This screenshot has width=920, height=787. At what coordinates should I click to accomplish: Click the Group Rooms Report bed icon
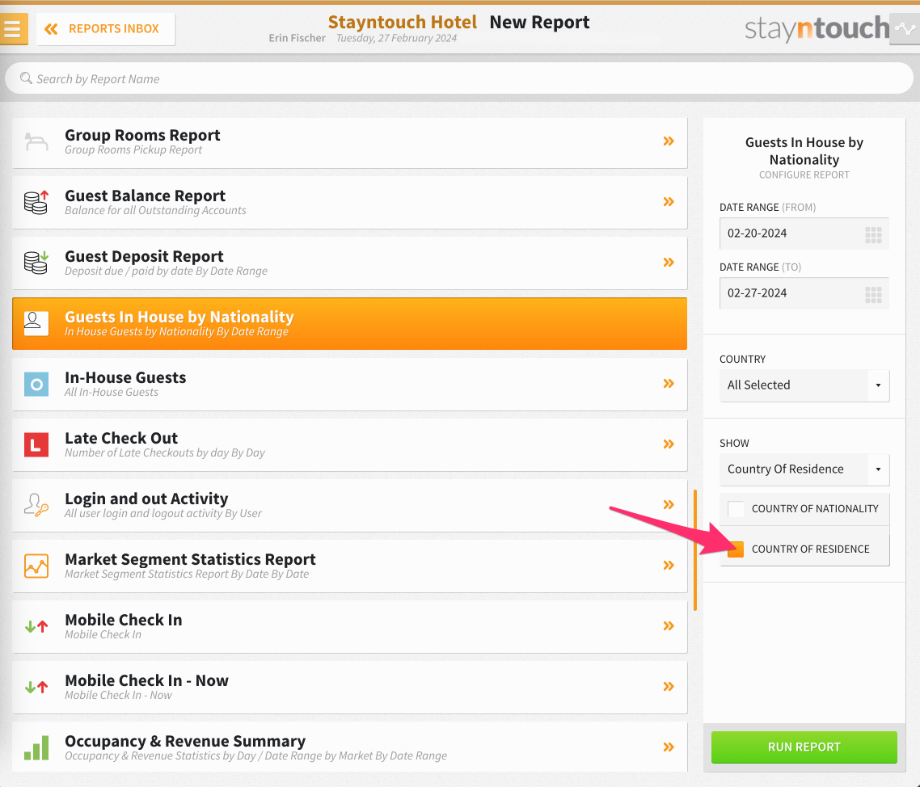tap(36, 142)
